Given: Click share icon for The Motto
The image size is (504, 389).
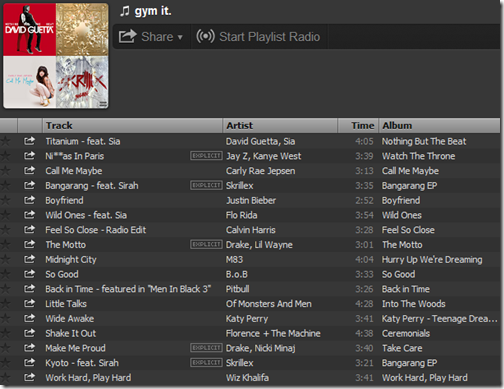Looking at the screenshot, I should click(29, 244).
